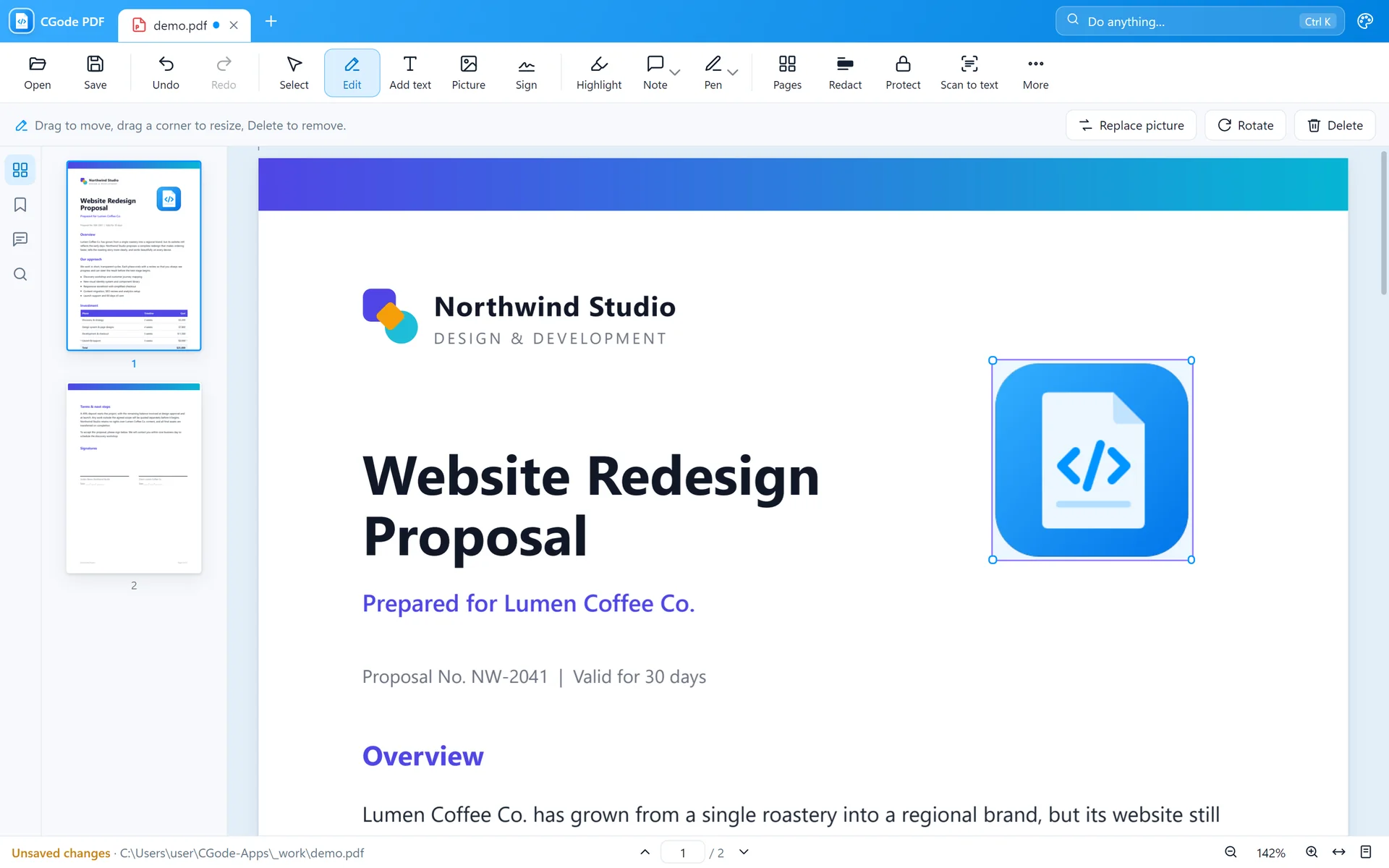
Task: Click the Replace picture button
Action: point(1131,125)
